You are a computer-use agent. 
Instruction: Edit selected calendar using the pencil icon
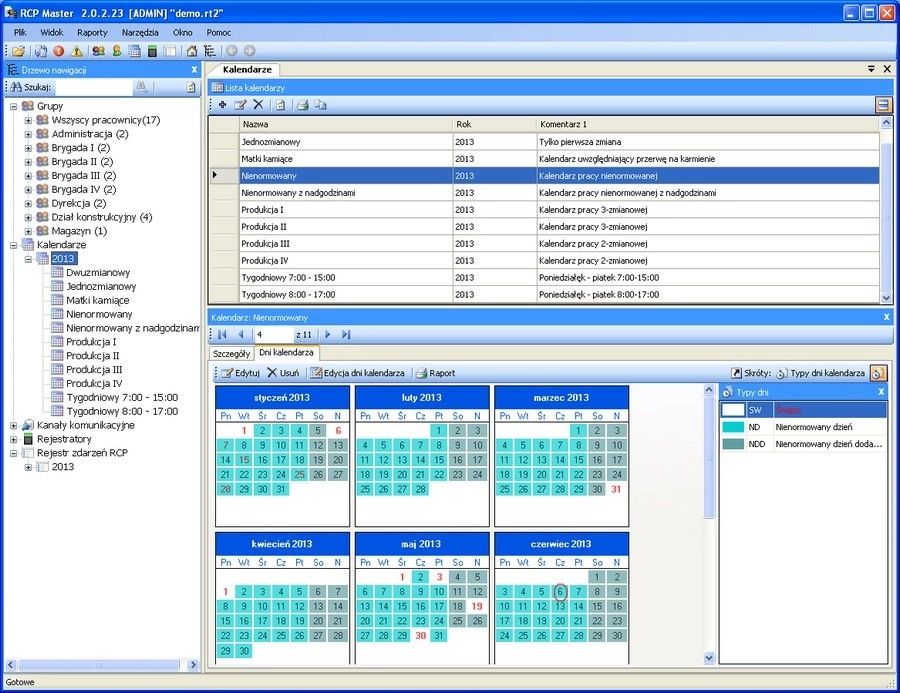pos(240,104)
